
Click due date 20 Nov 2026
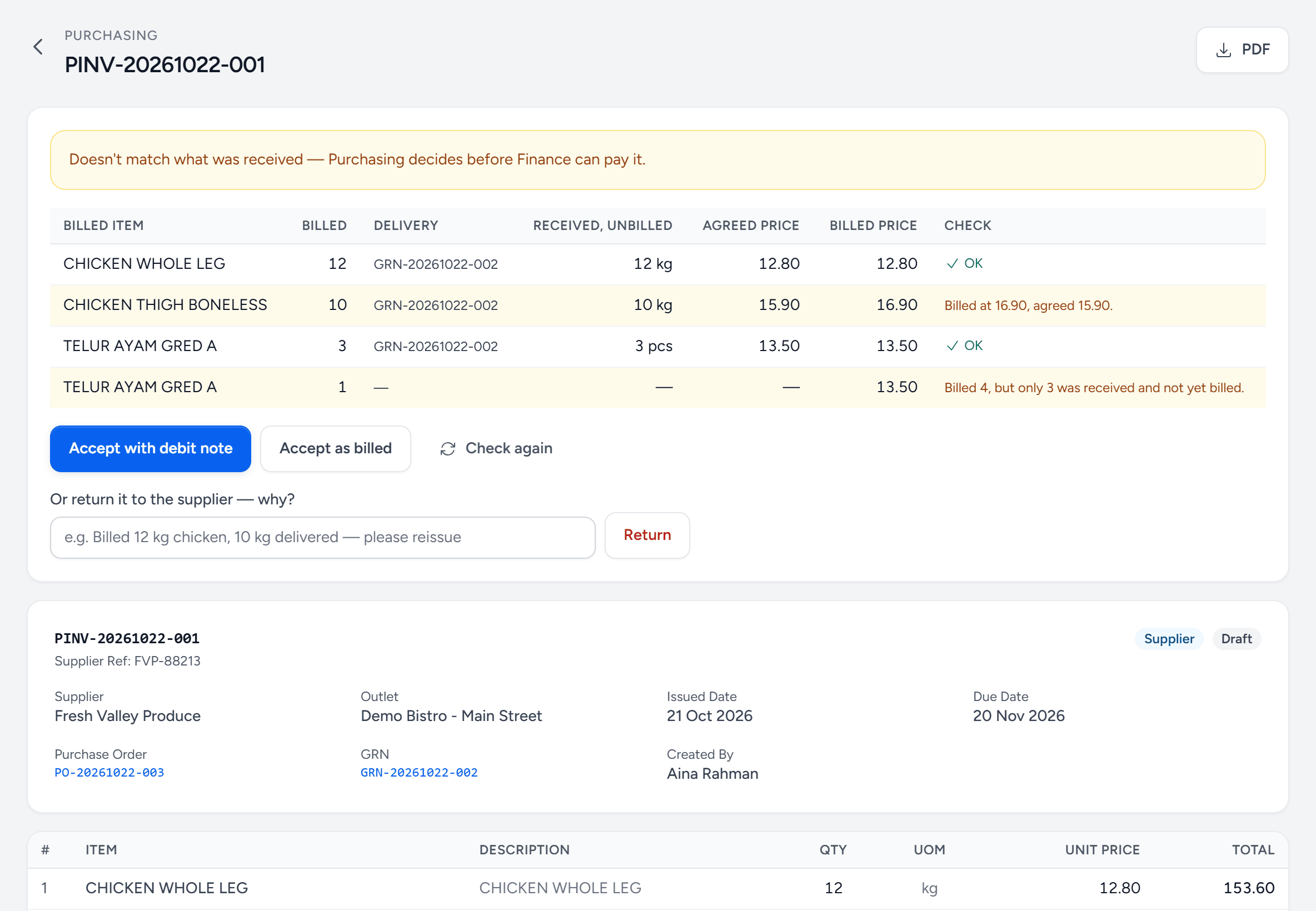(x=1019, y=716)
